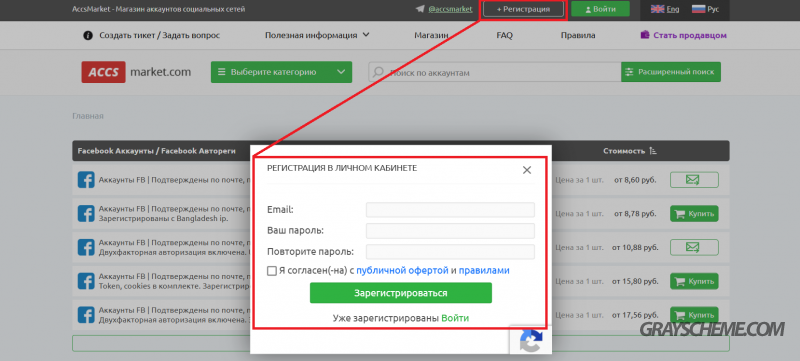Click the от 15,80 руб. price
This screenshot has width=800, height=361.
click(635, 281)
